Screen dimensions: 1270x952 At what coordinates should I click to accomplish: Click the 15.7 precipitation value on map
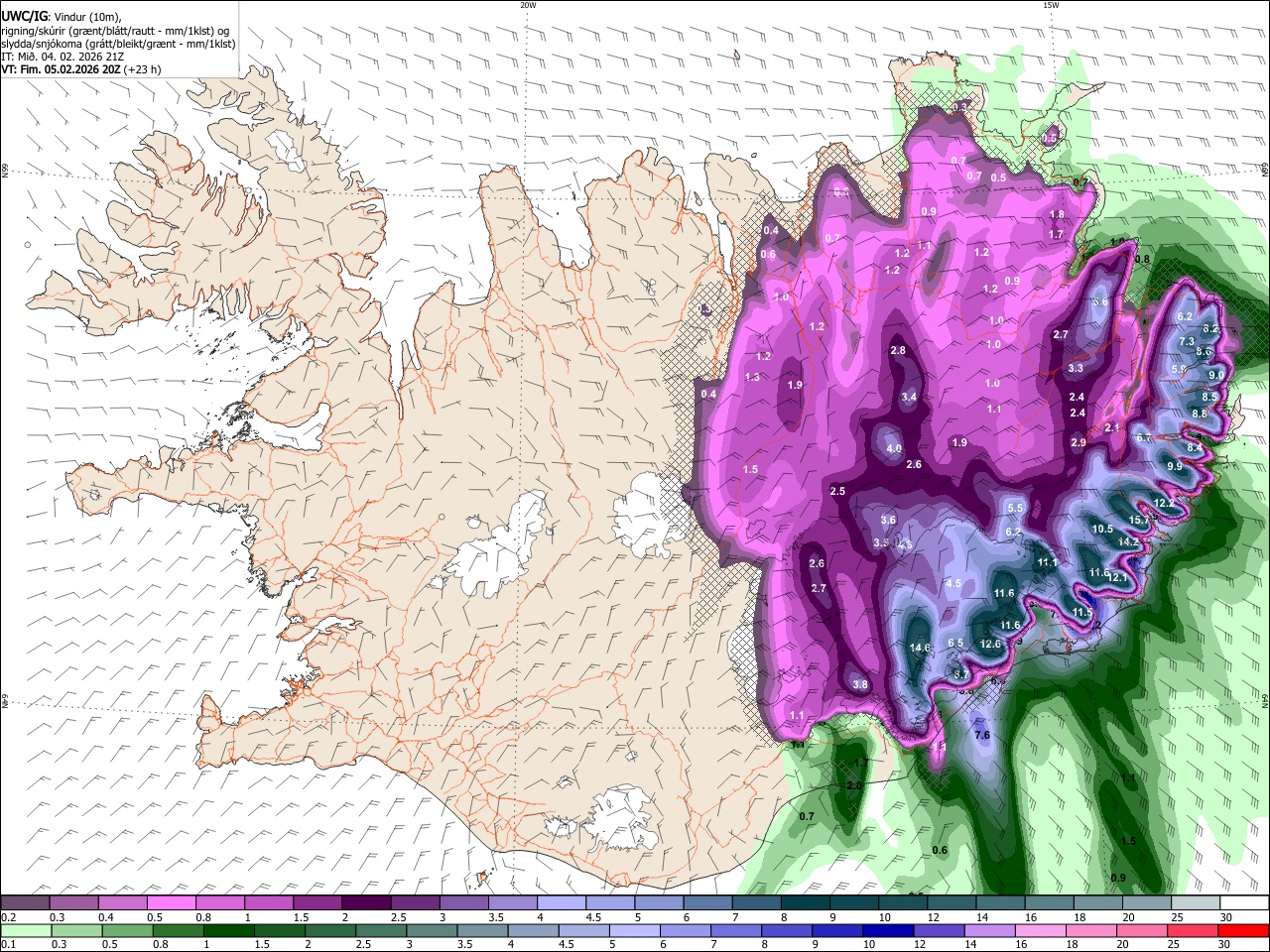click(1139, 520)
